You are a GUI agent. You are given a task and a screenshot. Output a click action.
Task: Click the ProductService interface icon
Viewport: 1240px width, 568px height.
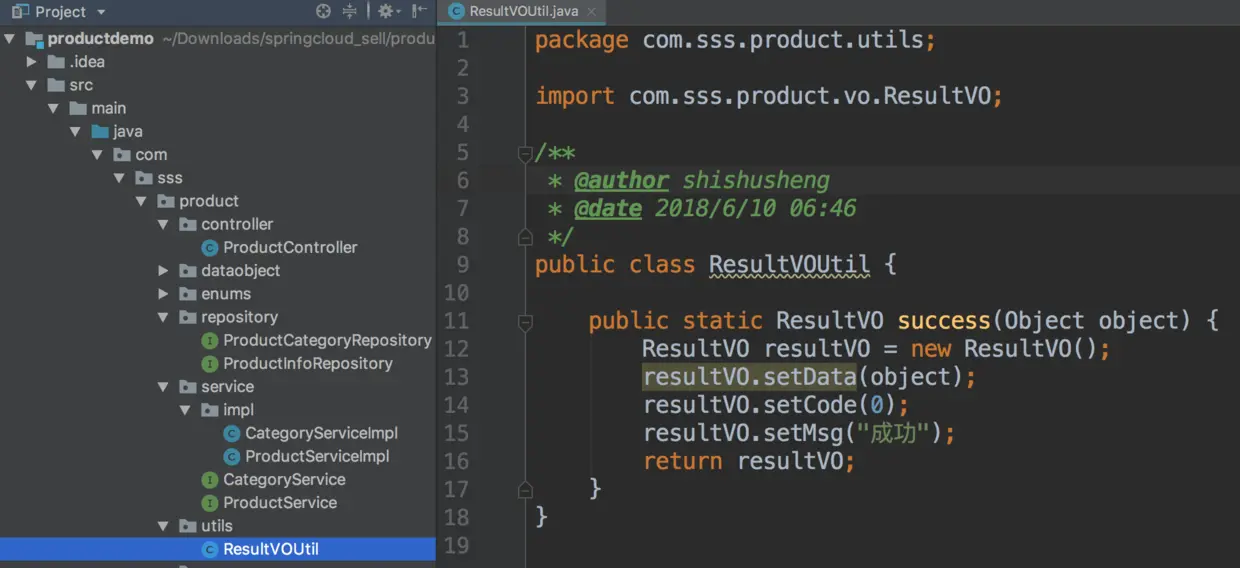[210, 502]
